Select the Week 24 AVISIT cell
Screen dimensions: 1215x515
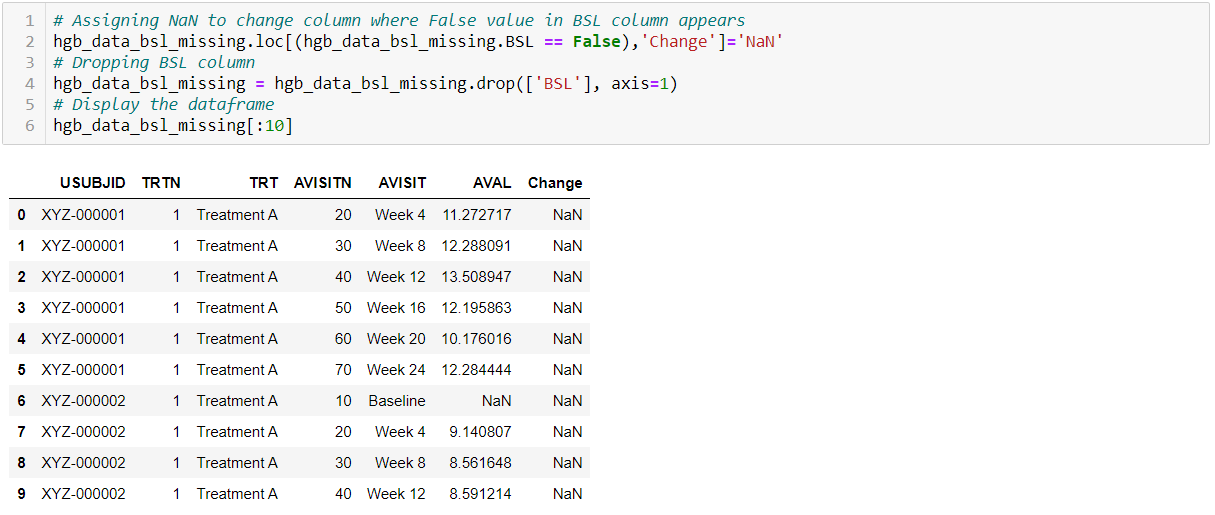coord(396,370)
